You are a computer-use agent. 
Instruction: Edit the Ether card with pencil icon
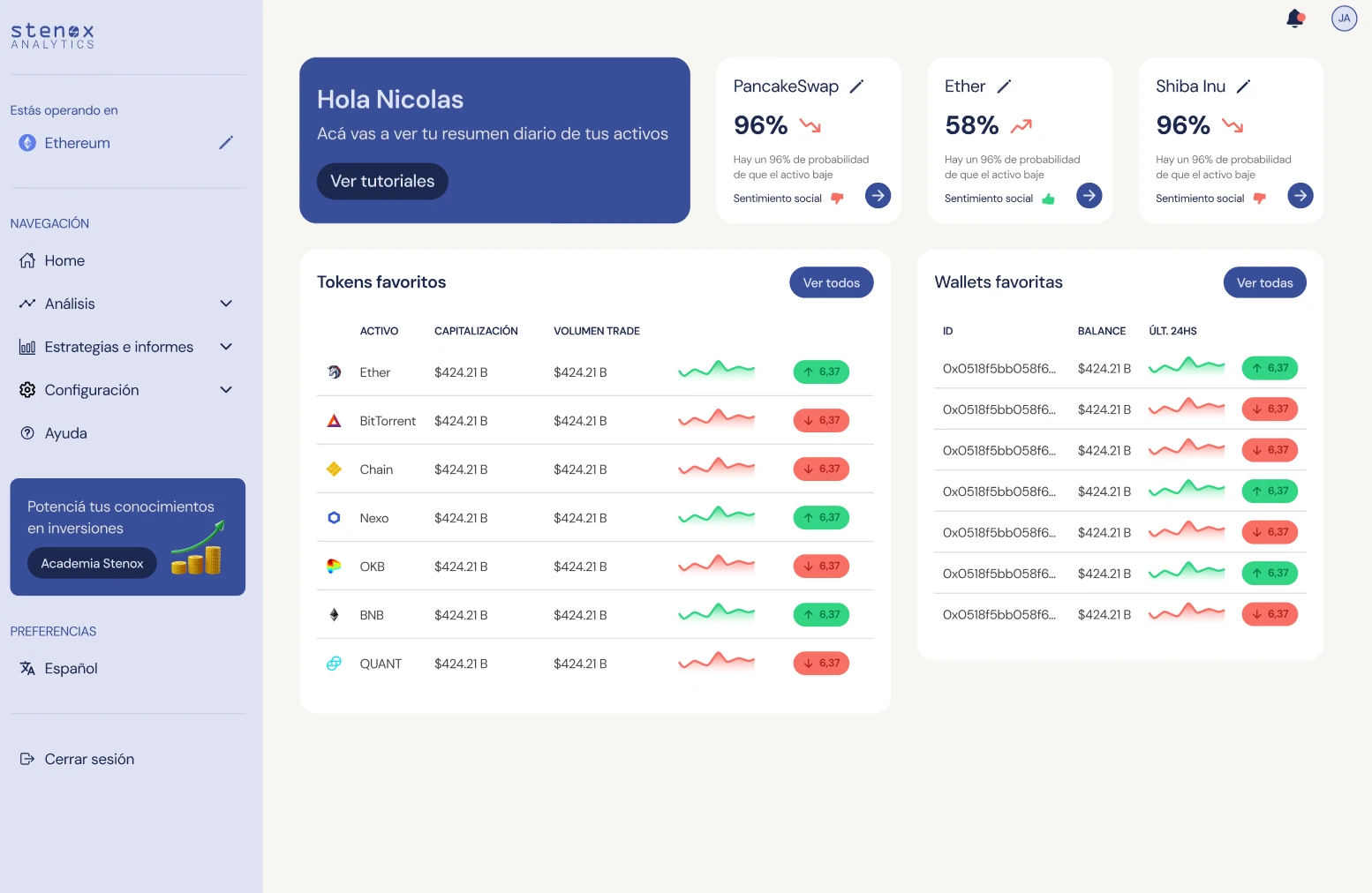coord(1004,86)
